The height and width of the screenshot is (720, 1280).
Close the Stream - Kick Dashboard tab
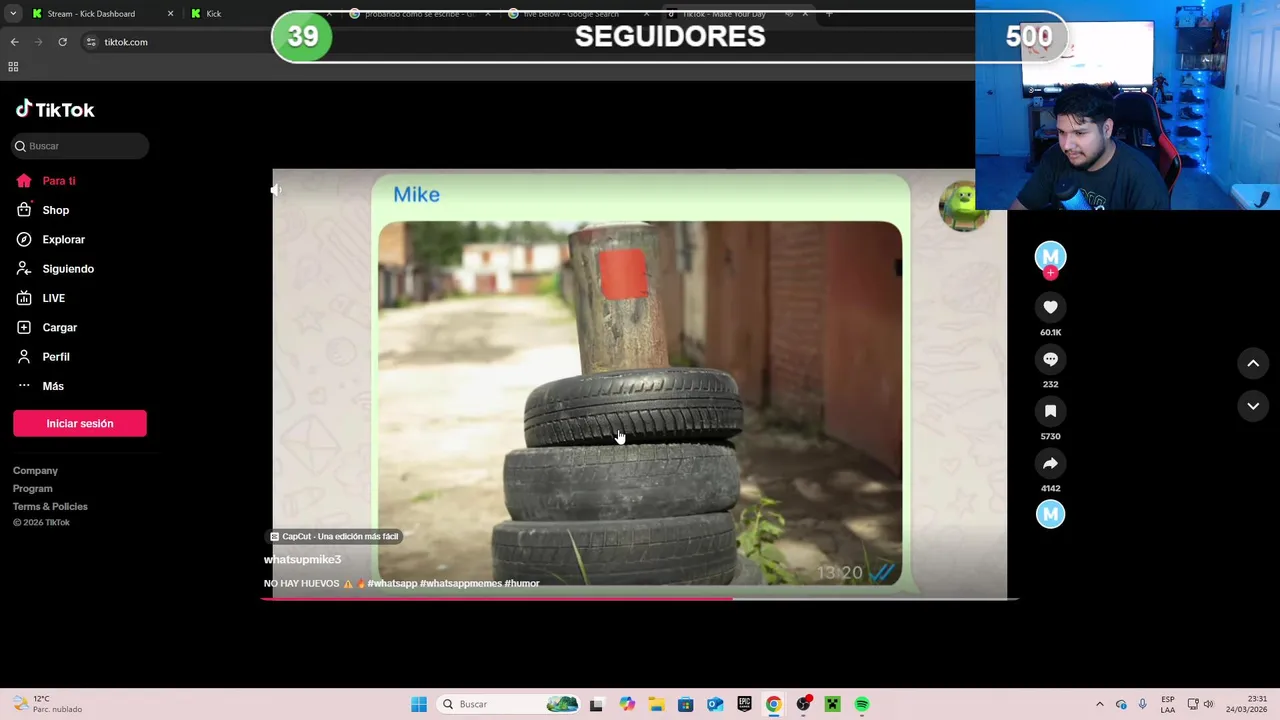point(170,14)
